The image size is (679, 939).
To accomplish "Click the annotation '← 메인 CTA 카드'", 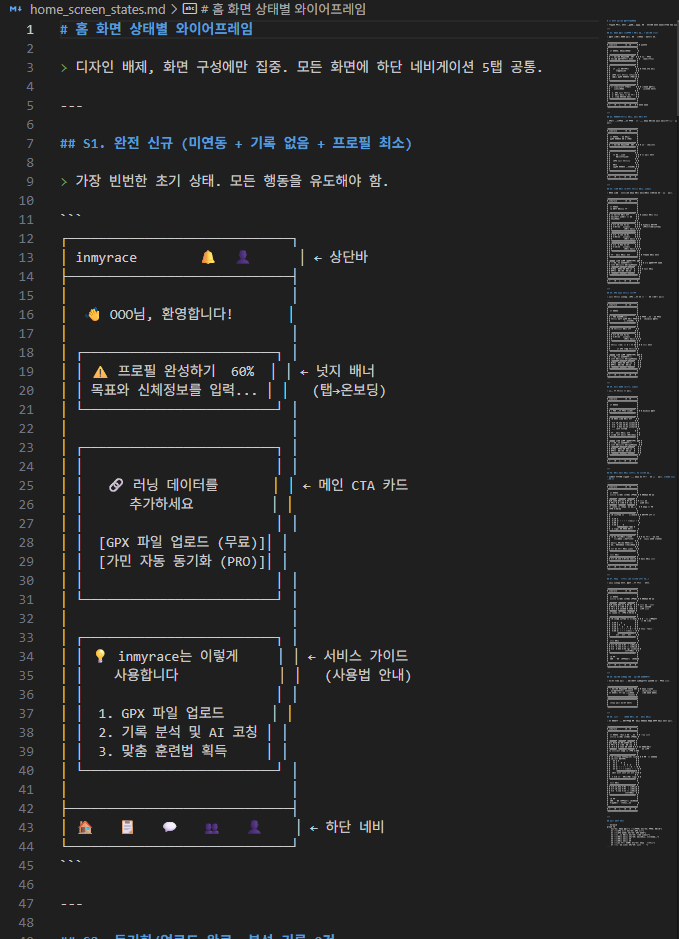I will pos(355,485).
